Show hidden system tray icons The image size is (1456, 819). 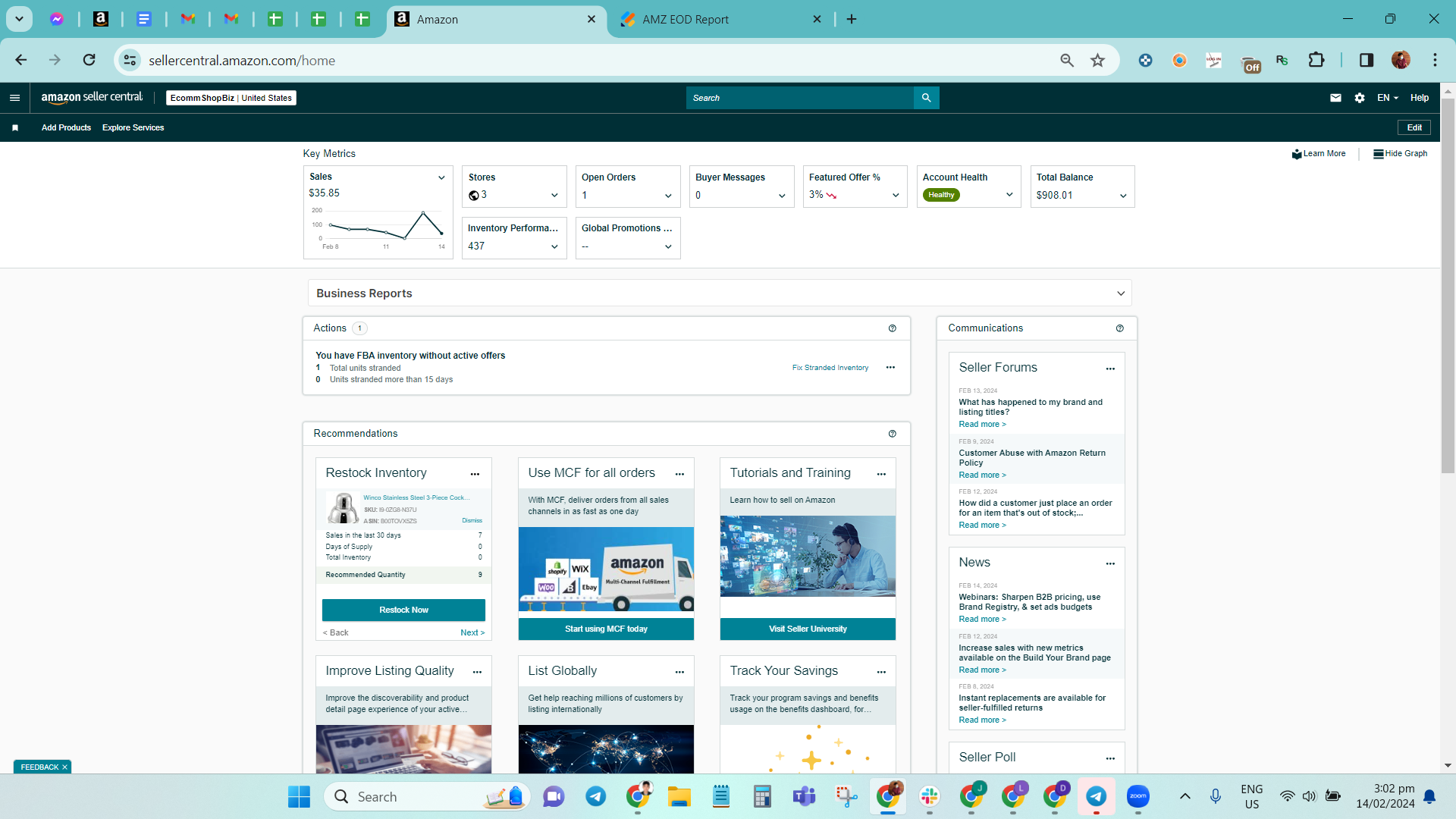point(1185,796)
